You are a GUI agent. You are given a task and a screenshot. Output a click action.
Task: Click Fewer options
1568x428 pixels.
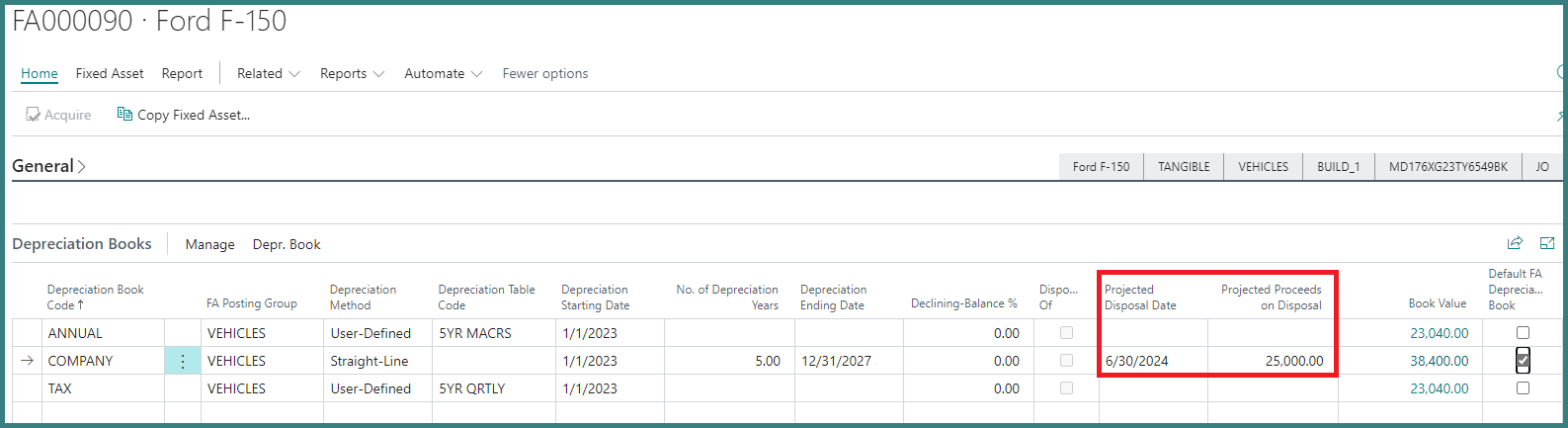click(545, 73)
